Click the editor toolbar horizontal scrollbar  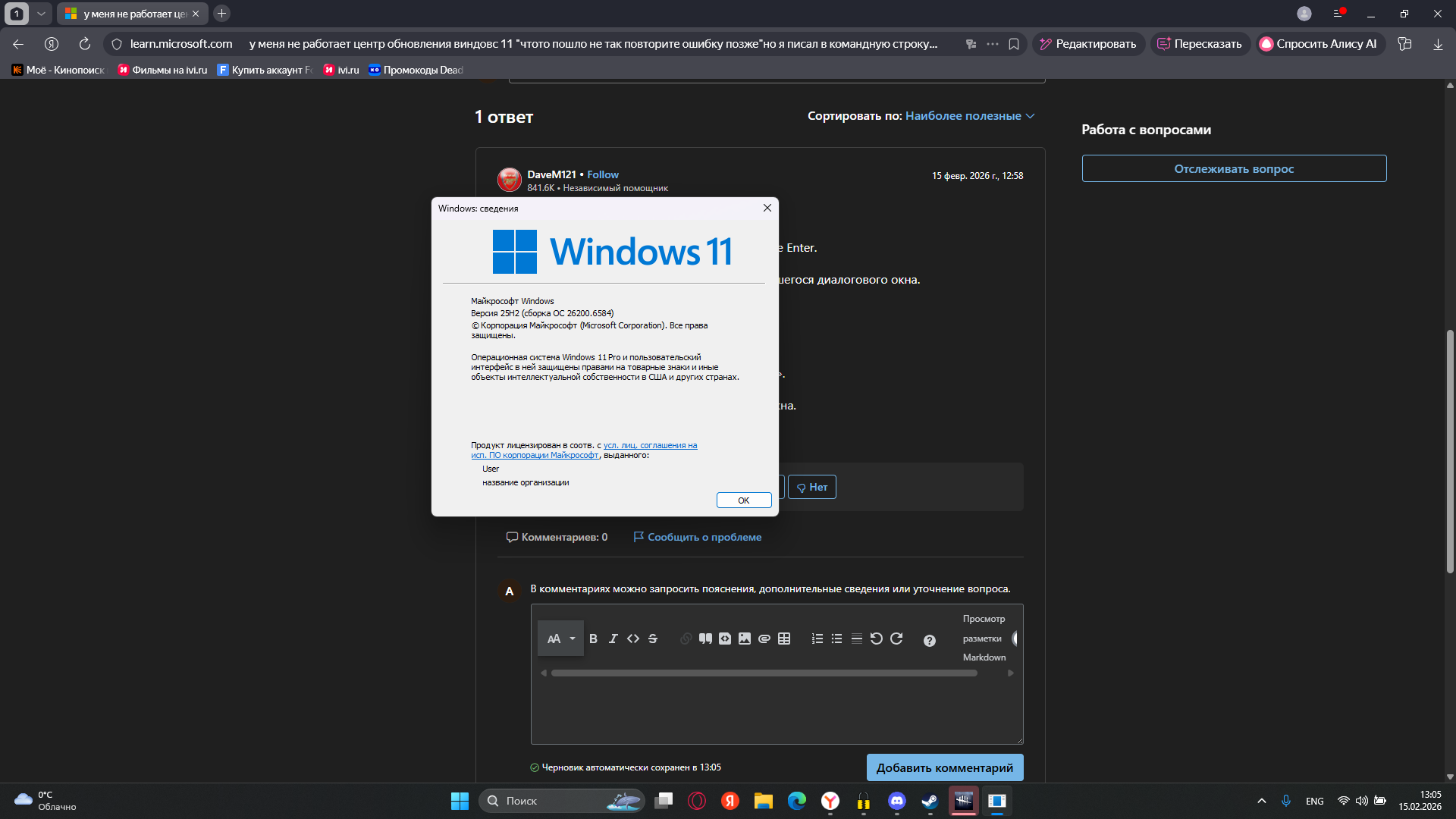[x=764, y=673]
